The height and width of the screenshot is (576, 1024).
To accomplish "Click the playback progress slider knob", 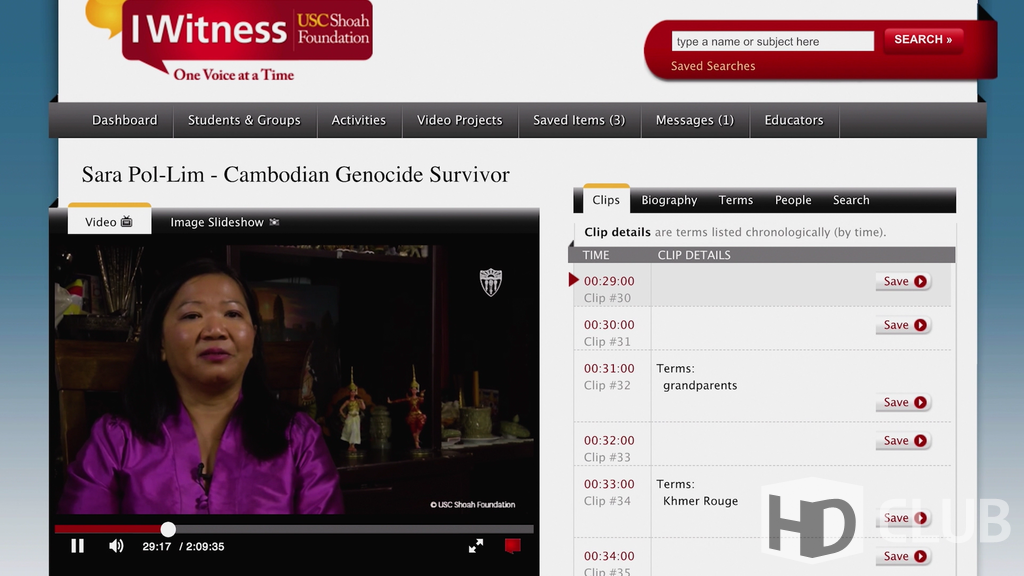I will pyautogui.click(x=168, y=529).
